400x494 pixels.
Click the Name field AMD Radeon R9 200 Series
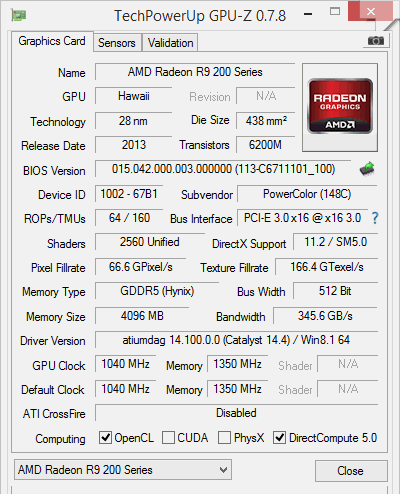[195, 72]
